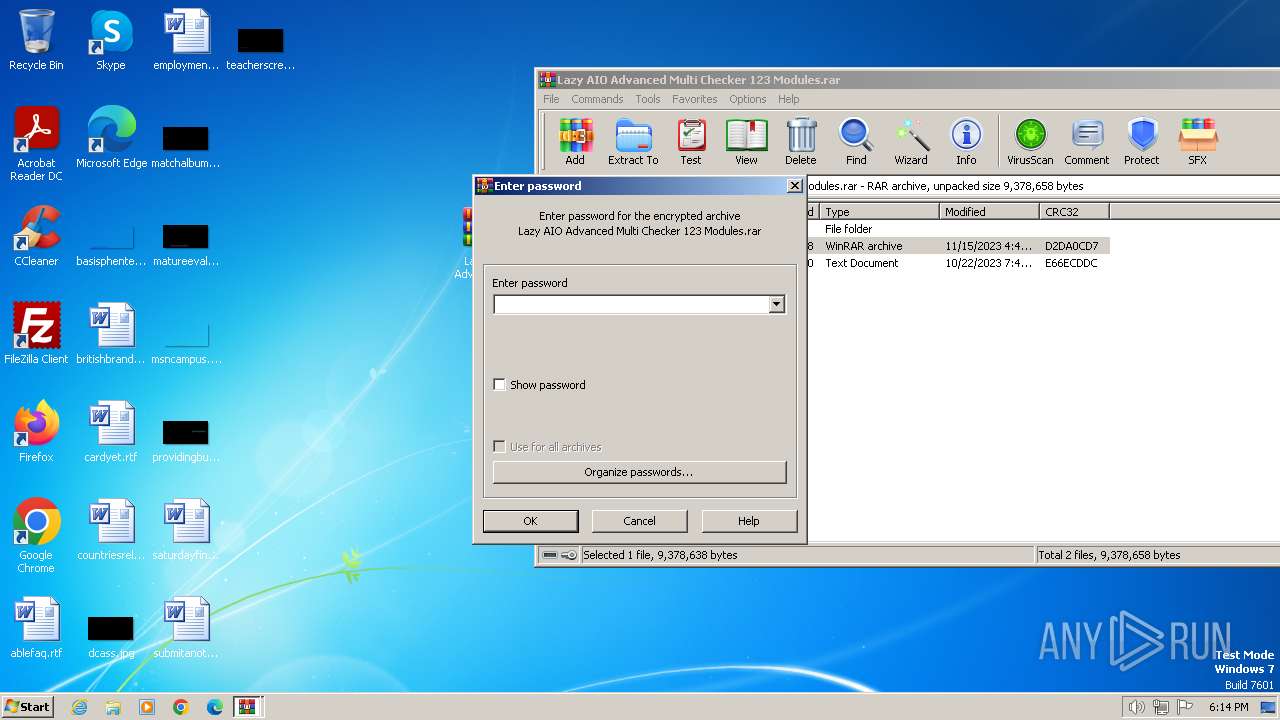
Task: Select the cardyet.rtf document icon
Action: pos(111,432)
